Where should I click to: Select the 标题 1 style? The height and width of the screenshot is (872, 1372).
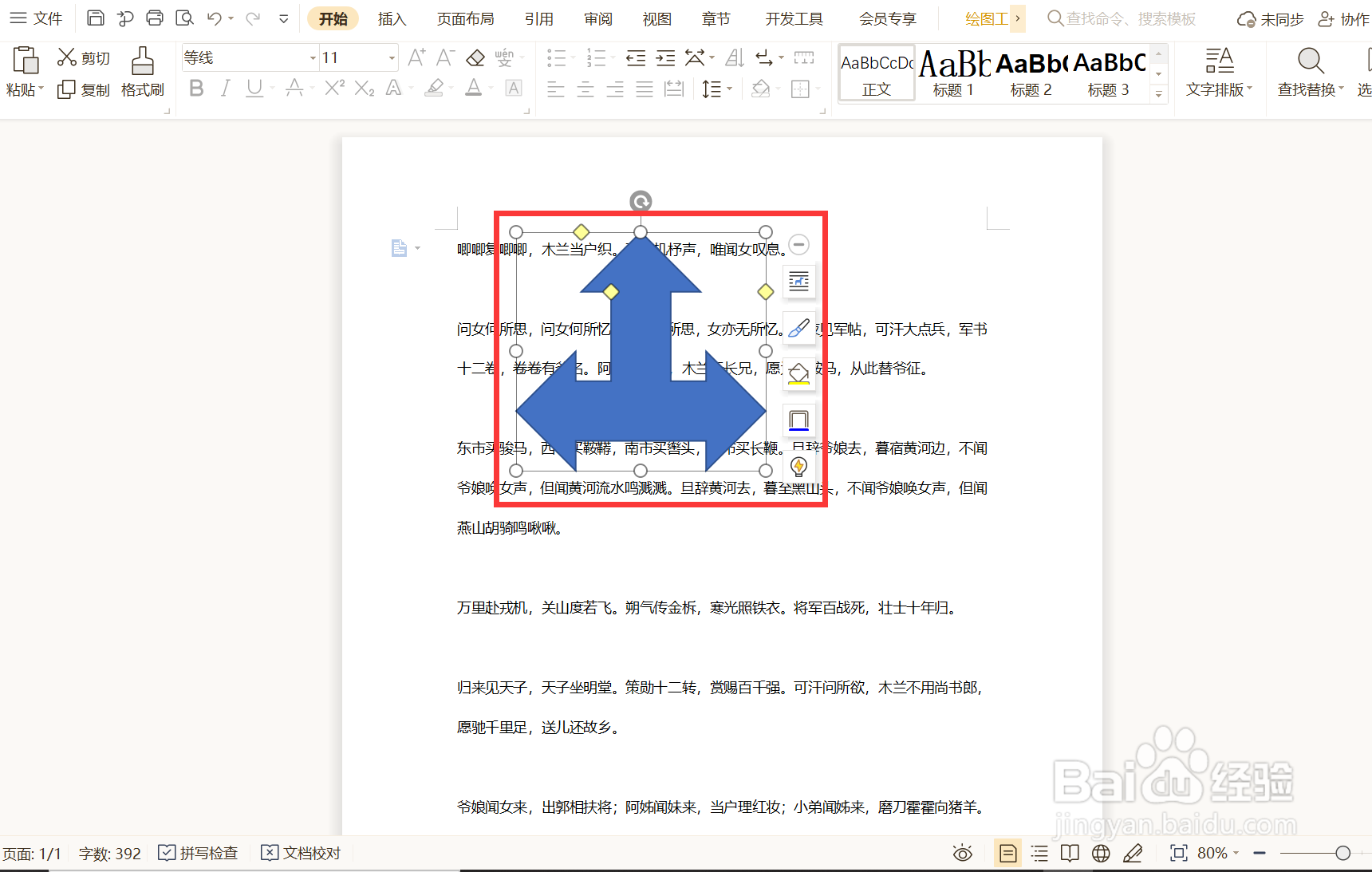[x=954, y=73]
